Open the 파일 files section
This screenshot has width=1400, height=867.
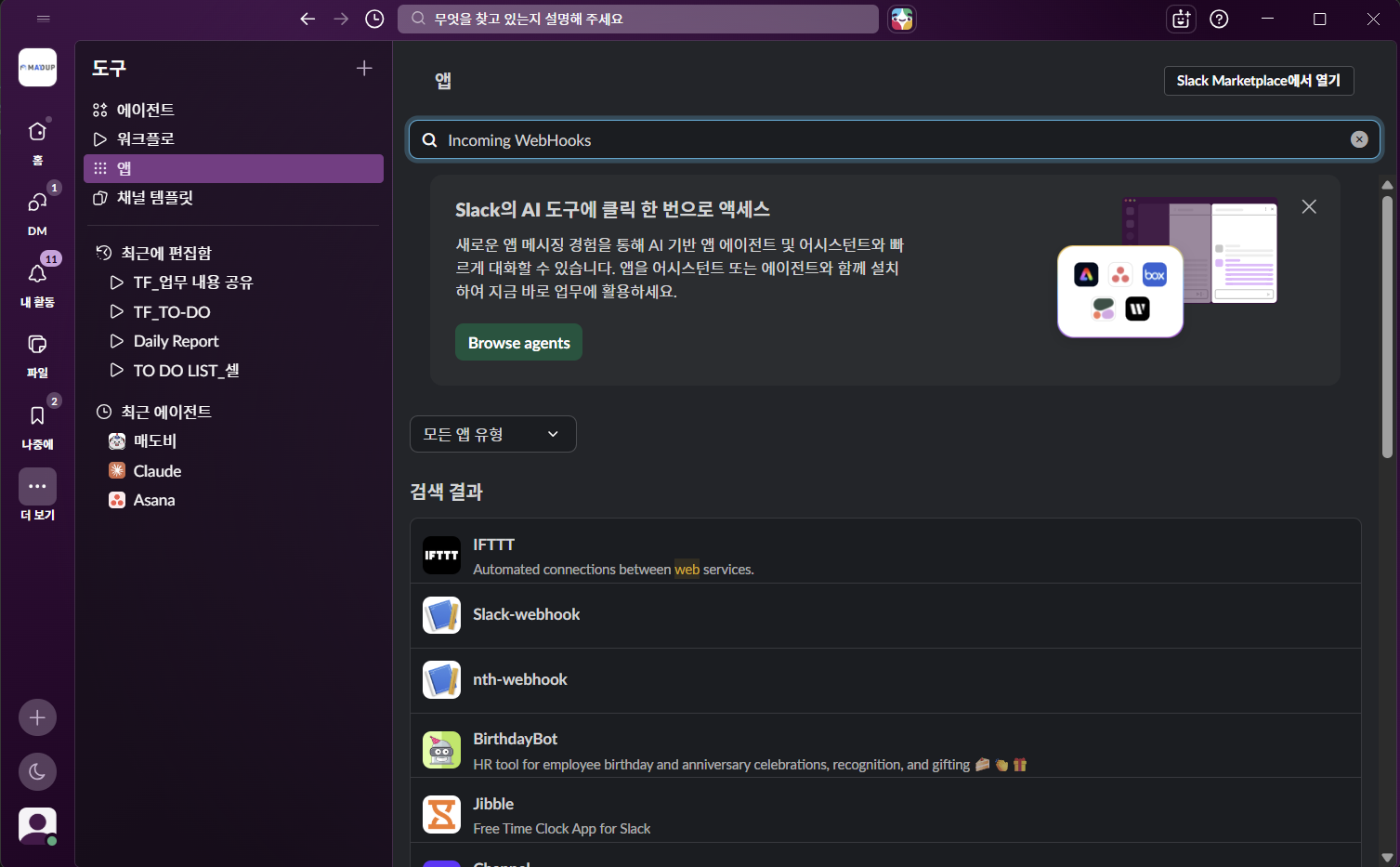click(x=37, y=354)
